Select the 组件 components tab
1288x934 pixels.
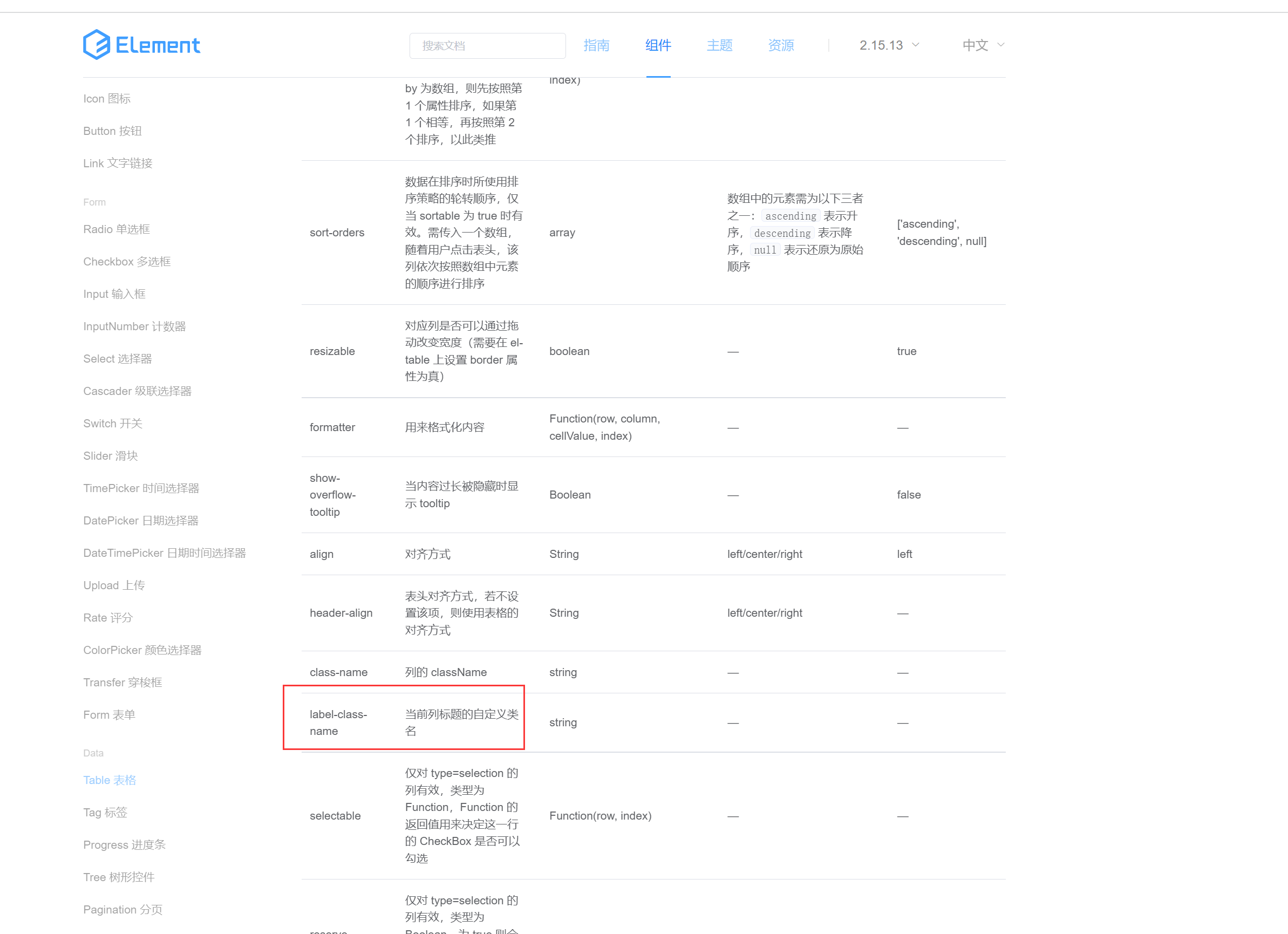pyautogui.click(x=658, y=45)
